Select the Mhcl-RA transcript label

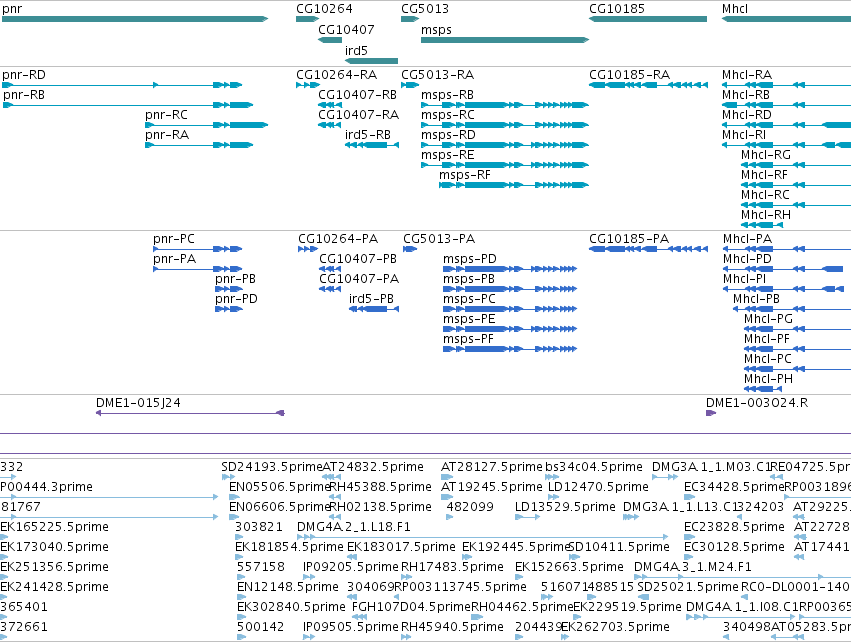[747, 75]
